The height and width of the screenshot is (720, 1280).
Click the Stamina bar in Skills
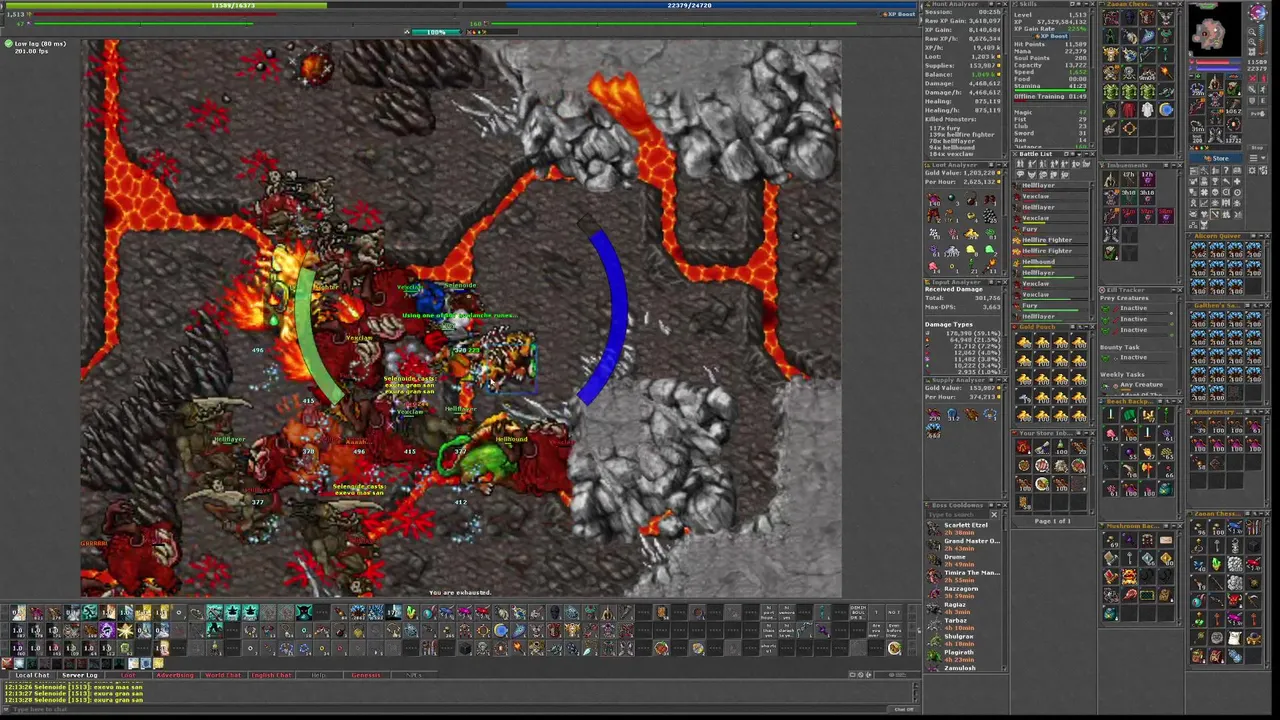pyautogui.click(x=1050, y=90)
